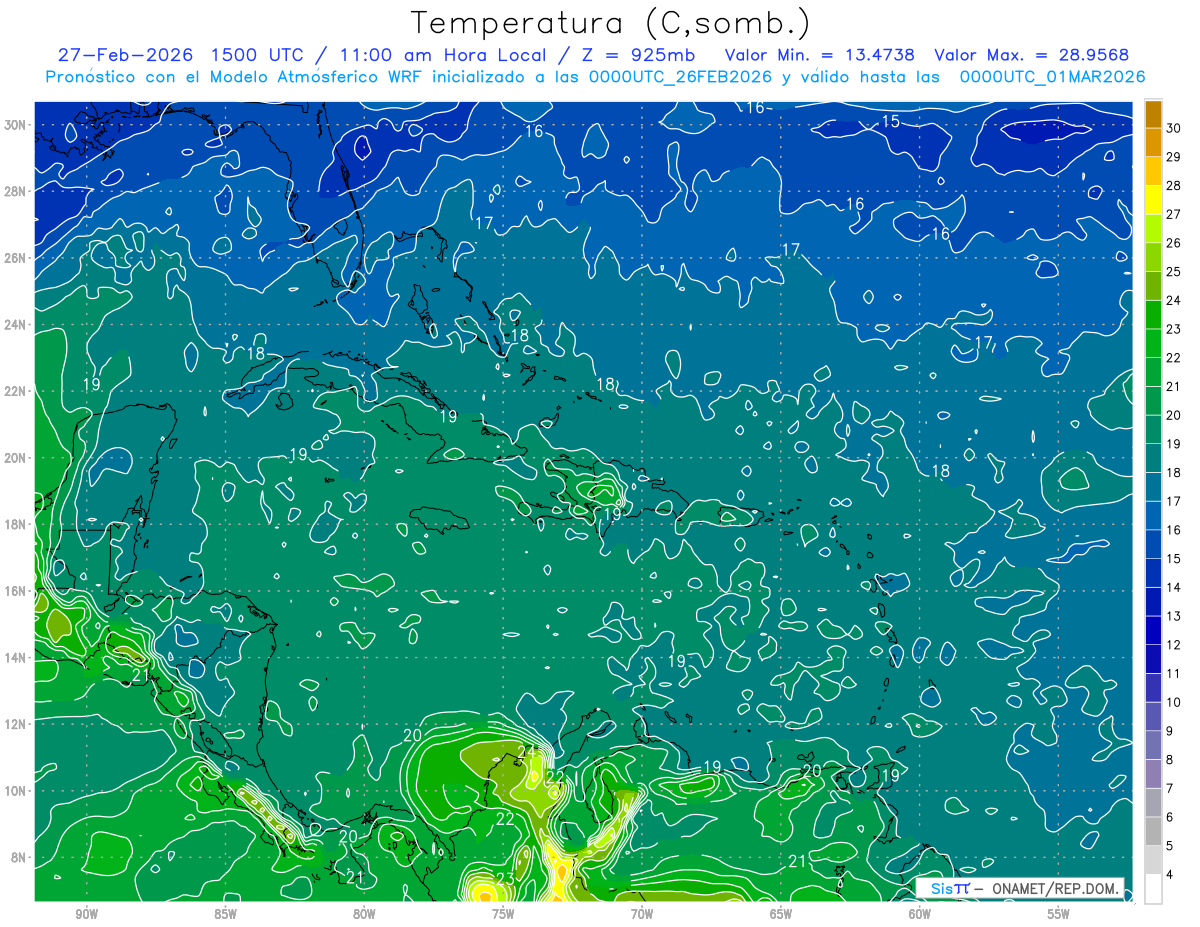Screen dimensions: 1200x927
Task: Click the 'Valor Max. = 28.9568' readout
Action: pyautogui.click(x=1031, y=55)
